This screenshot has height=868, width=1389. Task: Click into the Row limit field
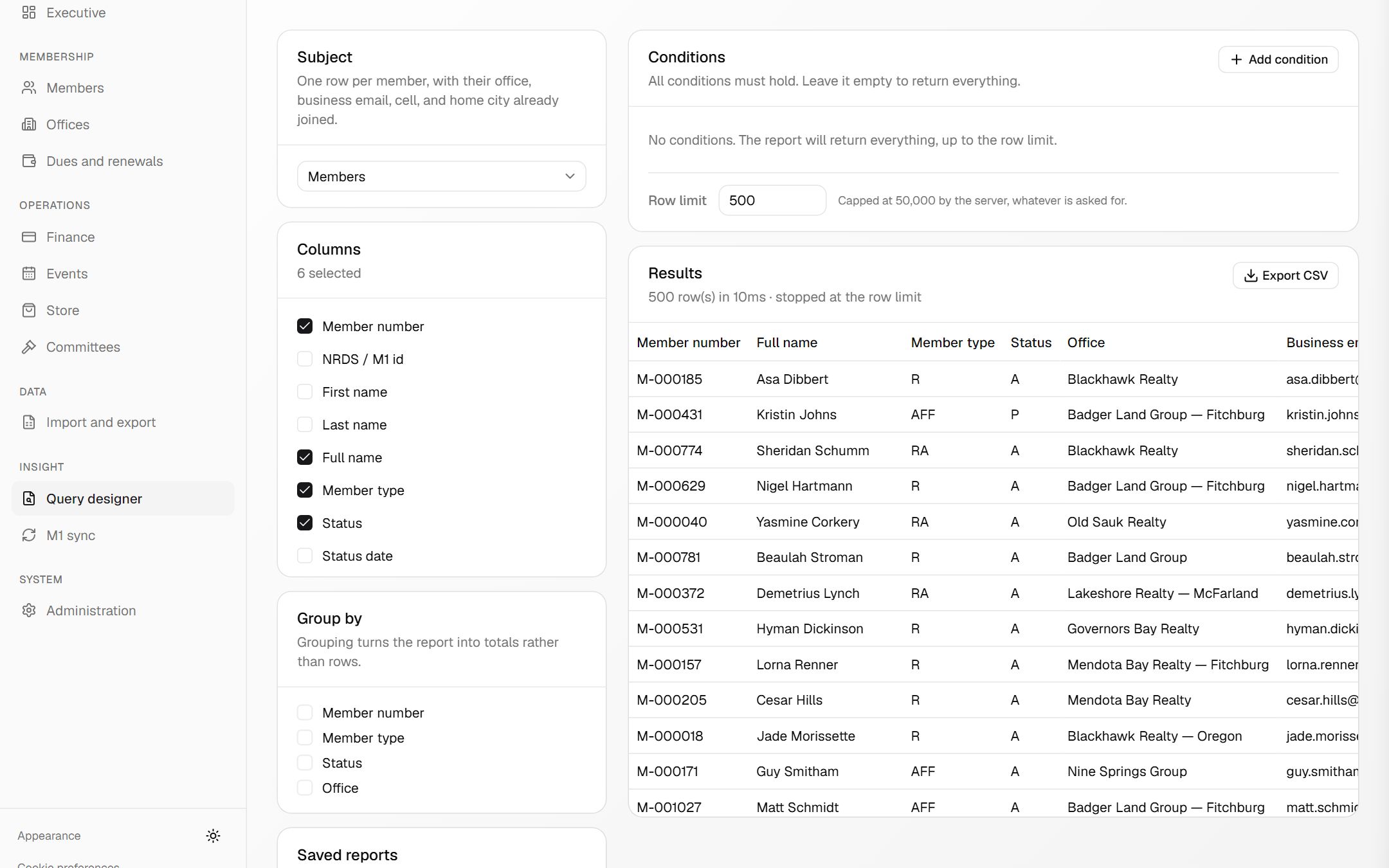772,200
